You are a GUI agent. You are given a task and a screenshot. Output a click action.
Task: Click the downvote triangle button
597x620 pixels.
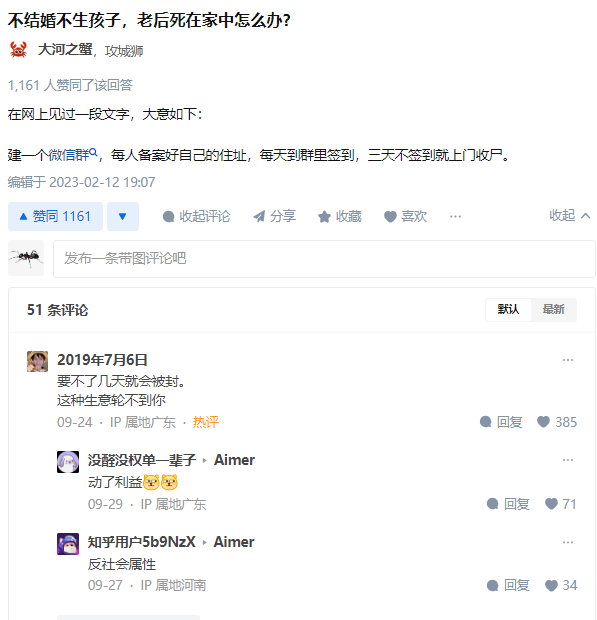[123, 216]
